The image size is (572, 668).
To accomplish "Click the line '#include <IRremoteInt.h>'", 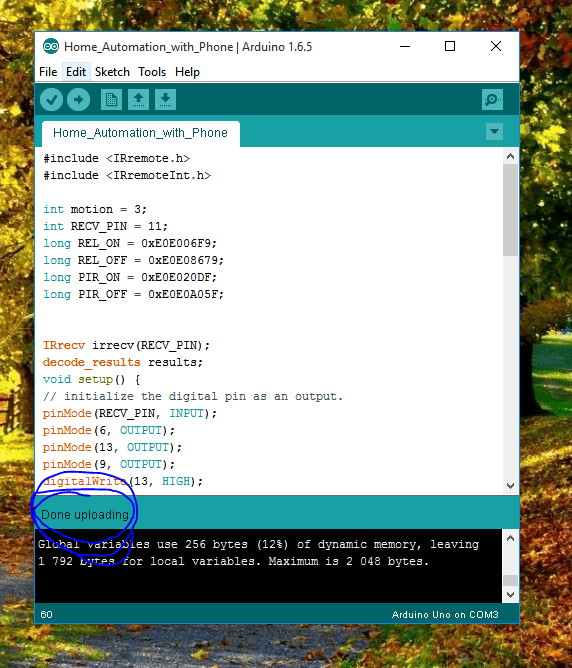I will pos(127,176).
